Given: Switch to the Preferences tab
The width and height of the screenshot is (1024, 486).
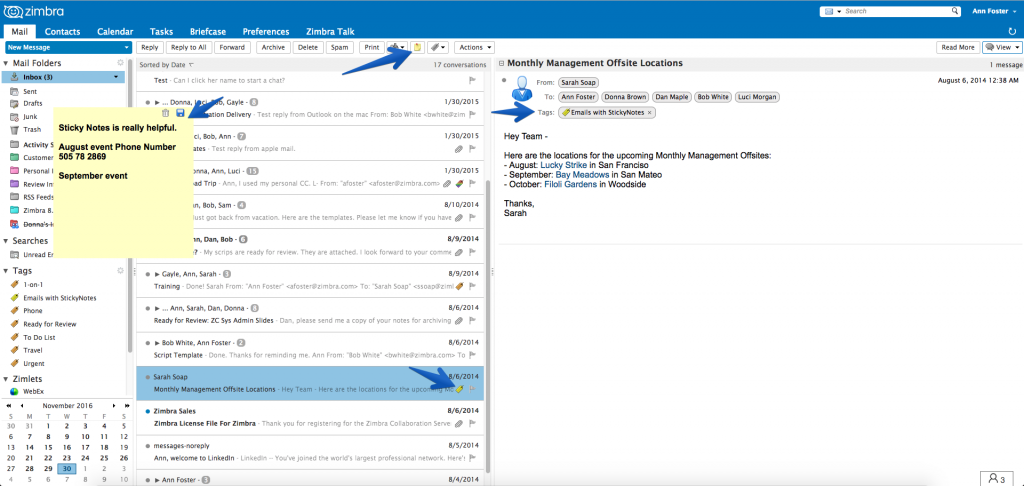Looking at the screenshot, I should click(266, 31).
